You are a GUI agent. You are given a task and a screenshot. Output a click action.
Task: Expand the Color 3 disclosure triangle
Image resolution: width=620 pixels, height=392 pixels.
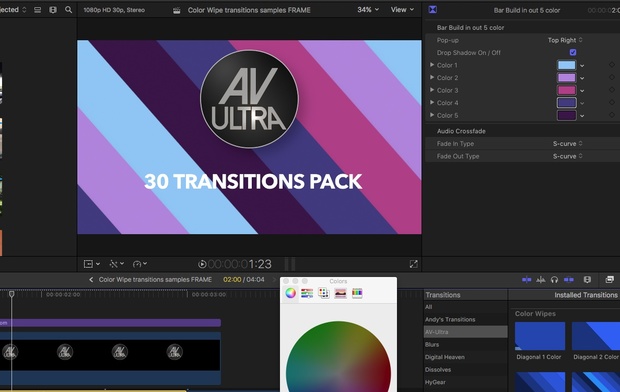(x=432, y=90)
